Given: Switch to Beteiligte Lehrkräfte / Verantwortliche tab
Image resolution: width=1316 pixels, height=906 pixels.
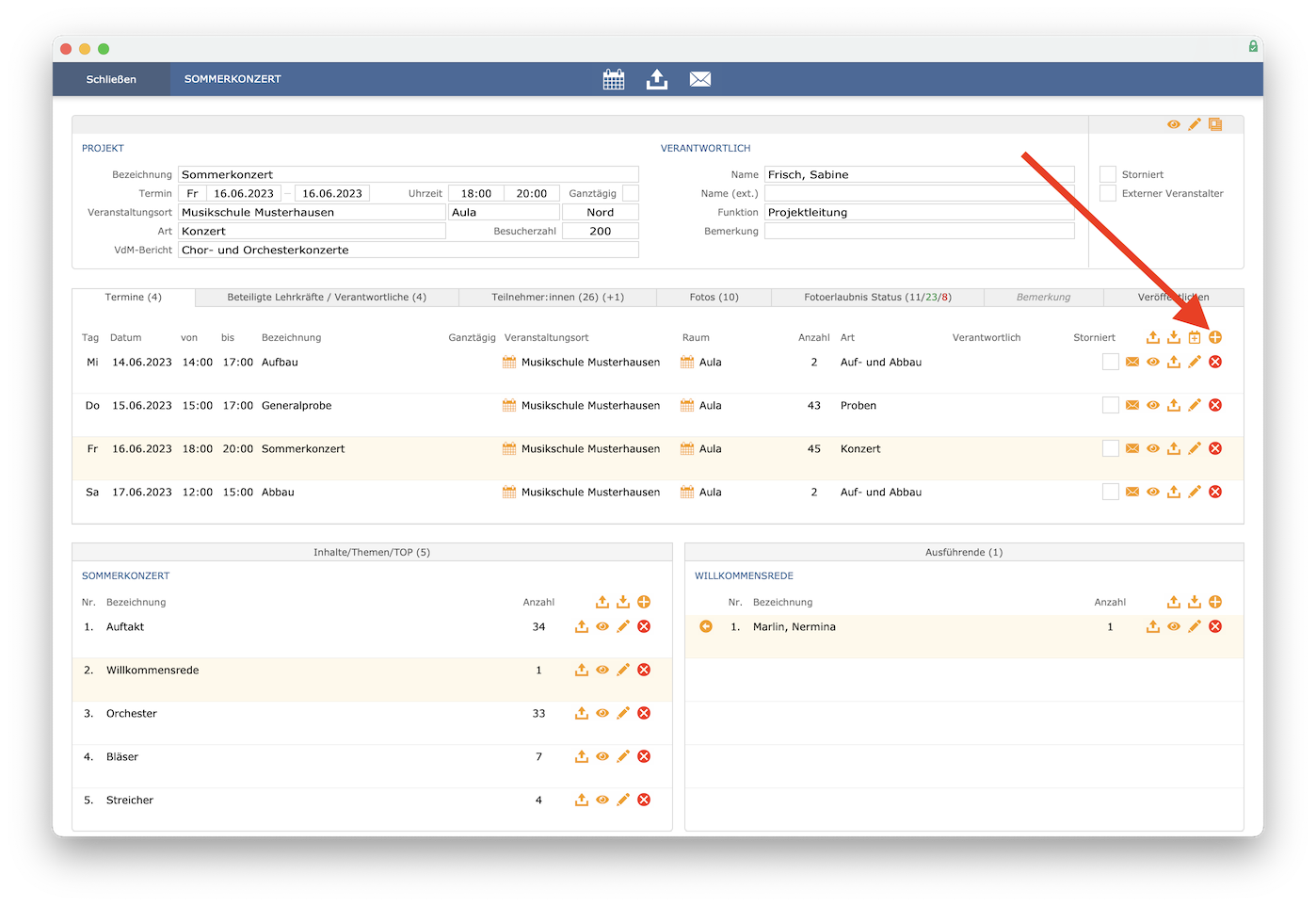Looking at the screenshot, I should (x=327, y=298).
